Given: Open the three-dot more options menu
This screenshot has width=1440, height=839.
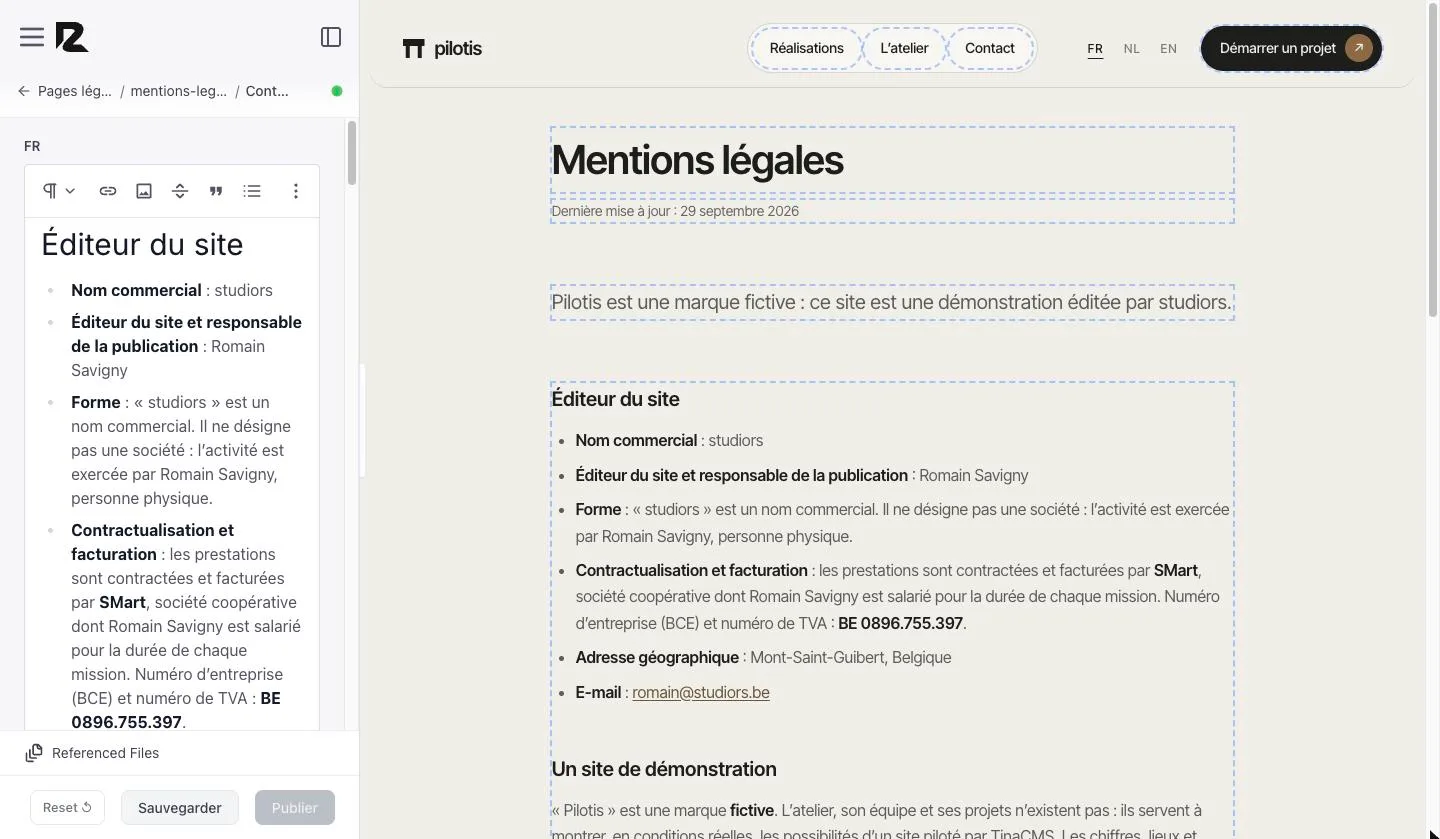Looking at the screenshot, I should [296, 191].
